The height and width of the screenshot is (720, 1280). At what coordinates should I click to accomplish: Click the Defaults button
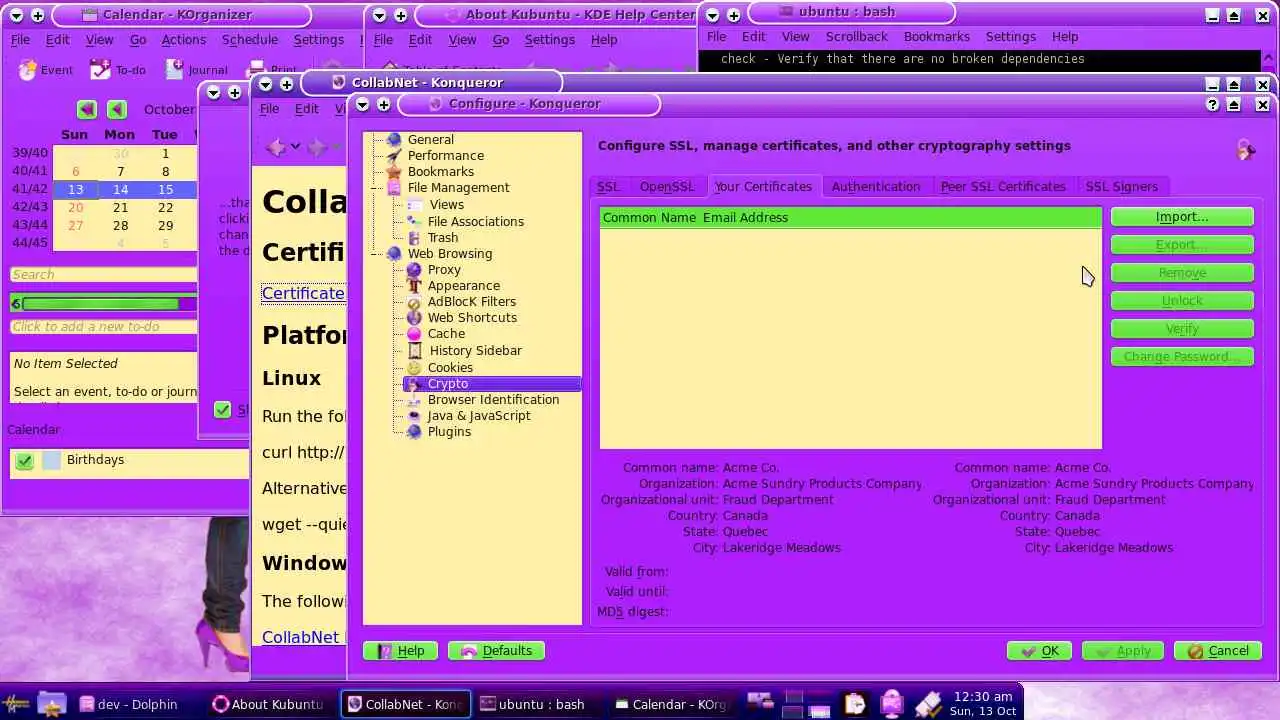pyautogui.click(x=497, y=650)
